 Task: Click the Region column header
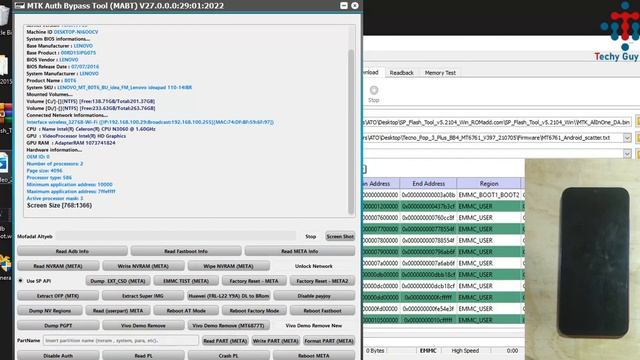(489, 184)
